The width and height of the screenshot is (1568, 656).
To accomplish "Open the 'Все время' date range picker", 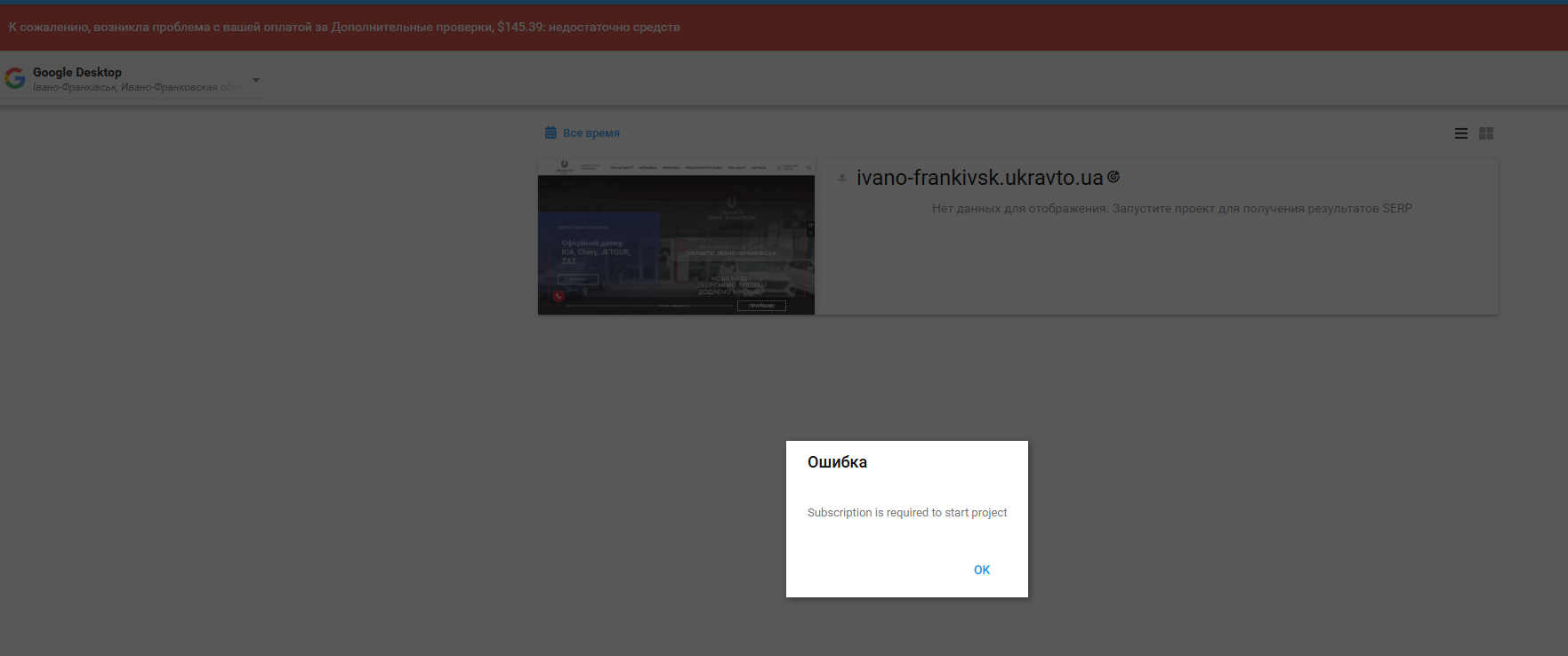I will point(583,133).
